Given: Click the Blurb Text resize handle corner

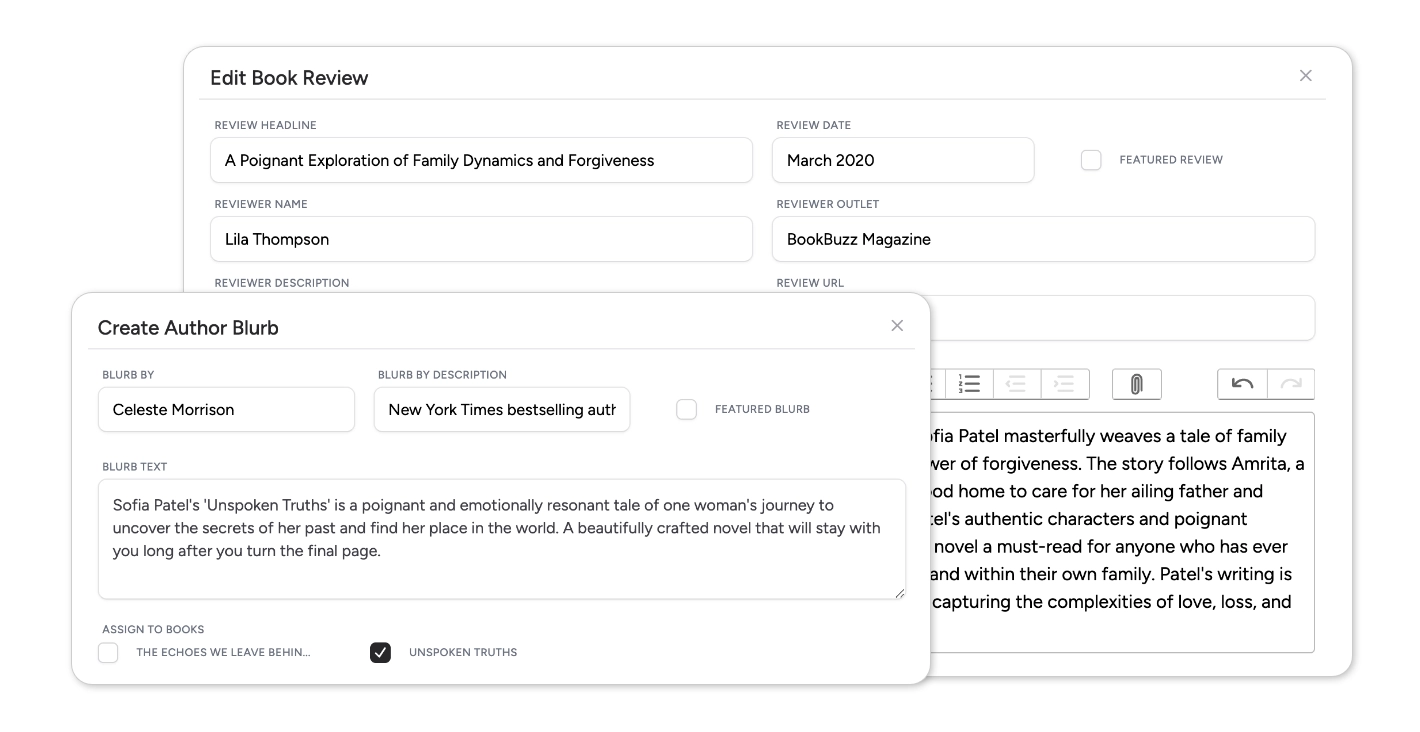Looking at the screenshot, I should click(899, 592).
